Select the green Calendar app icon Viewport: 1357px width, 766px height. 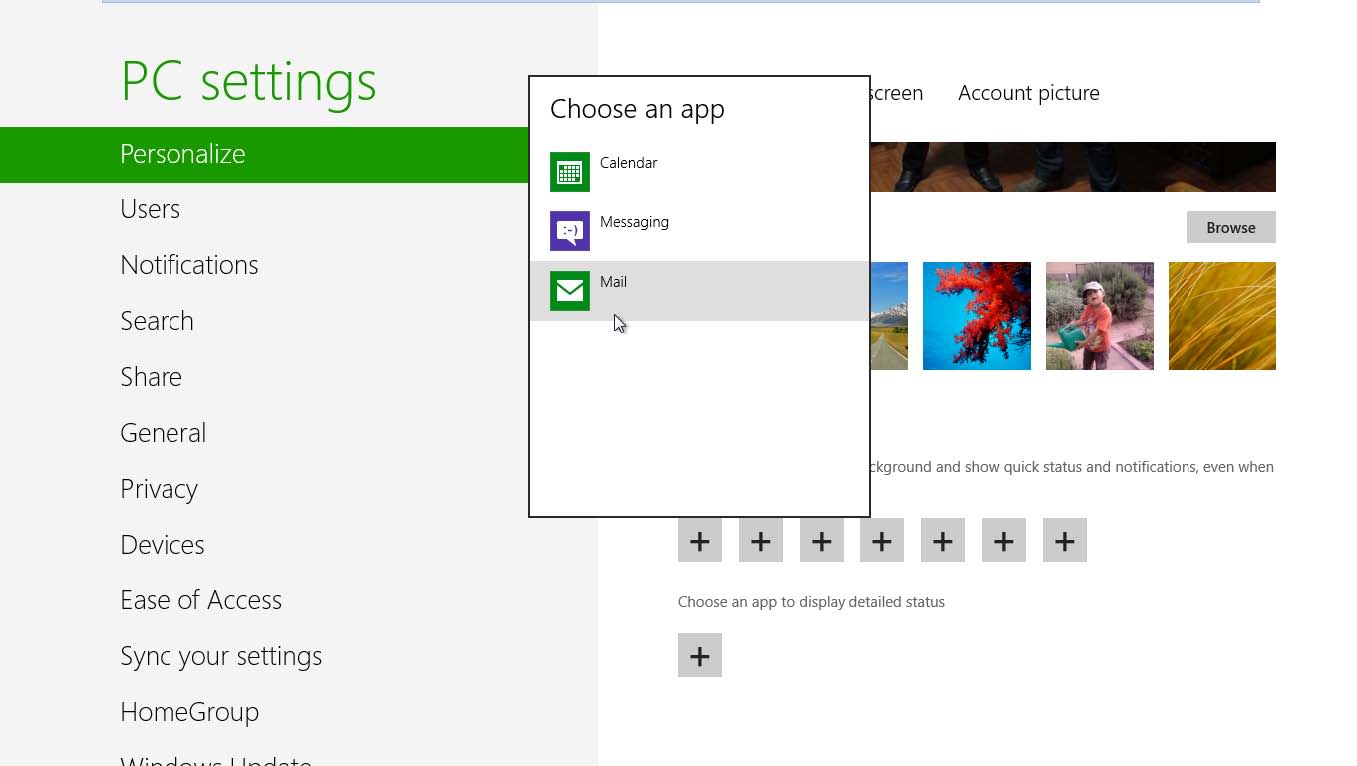(570, 172)
